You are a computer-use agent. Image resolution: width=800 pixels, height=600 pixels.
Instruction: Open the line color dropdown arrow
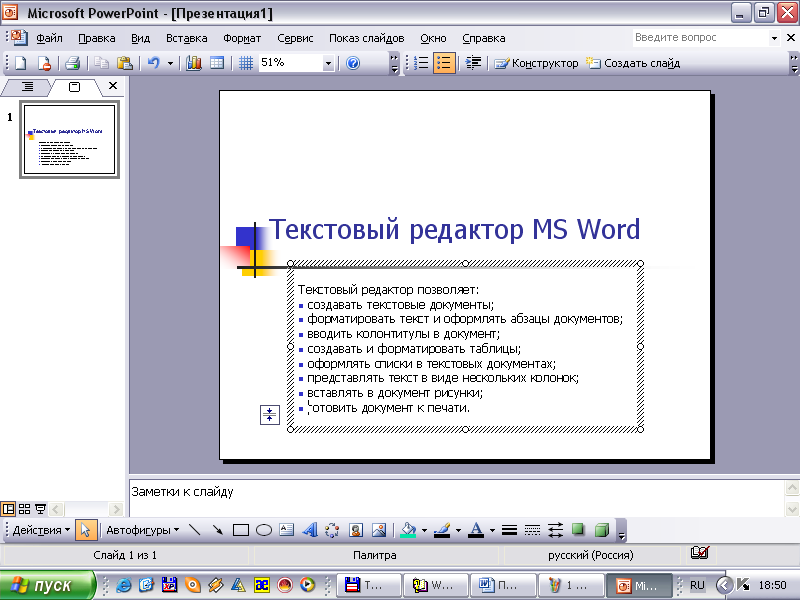coord(458,531)
